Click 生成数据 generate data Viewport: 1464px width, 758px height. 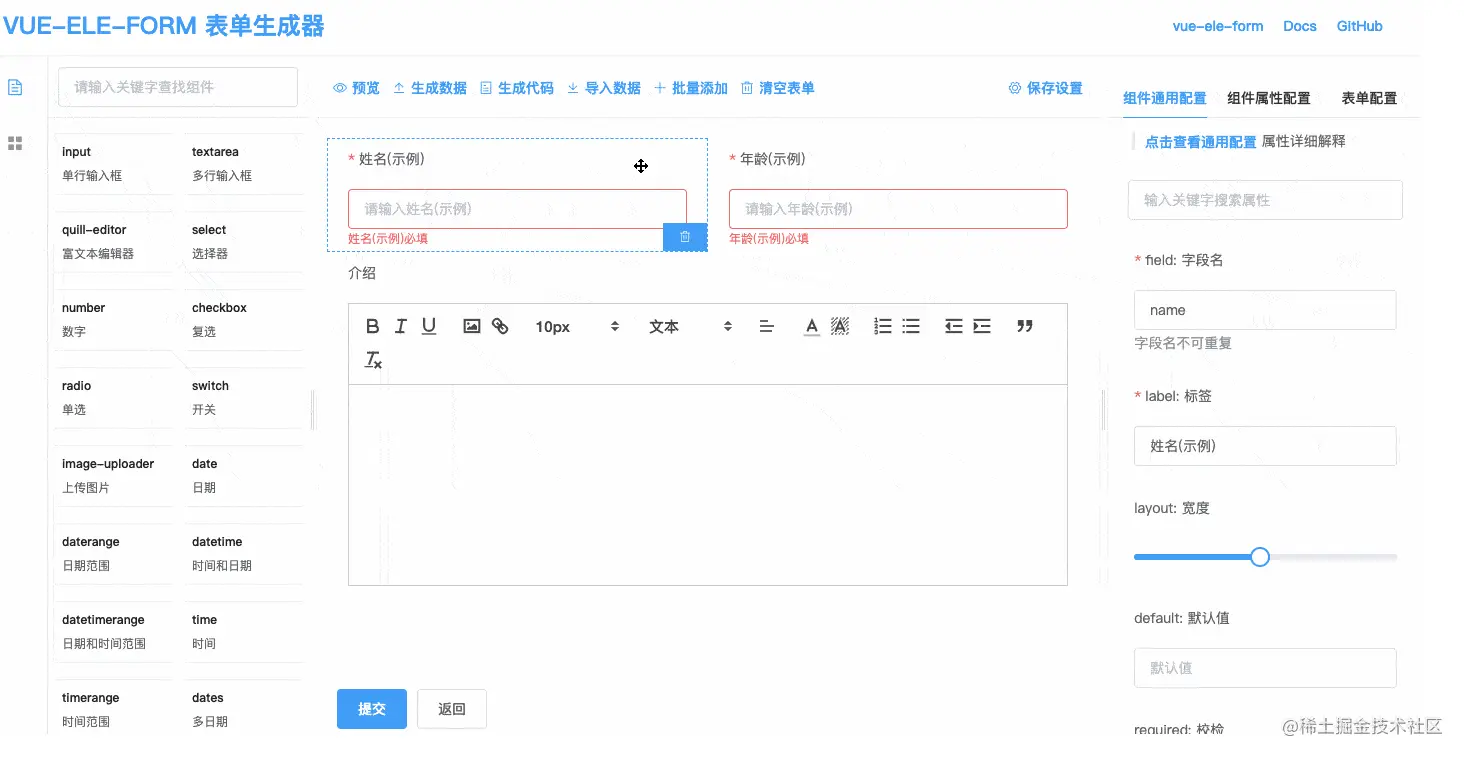click(429, 88)
